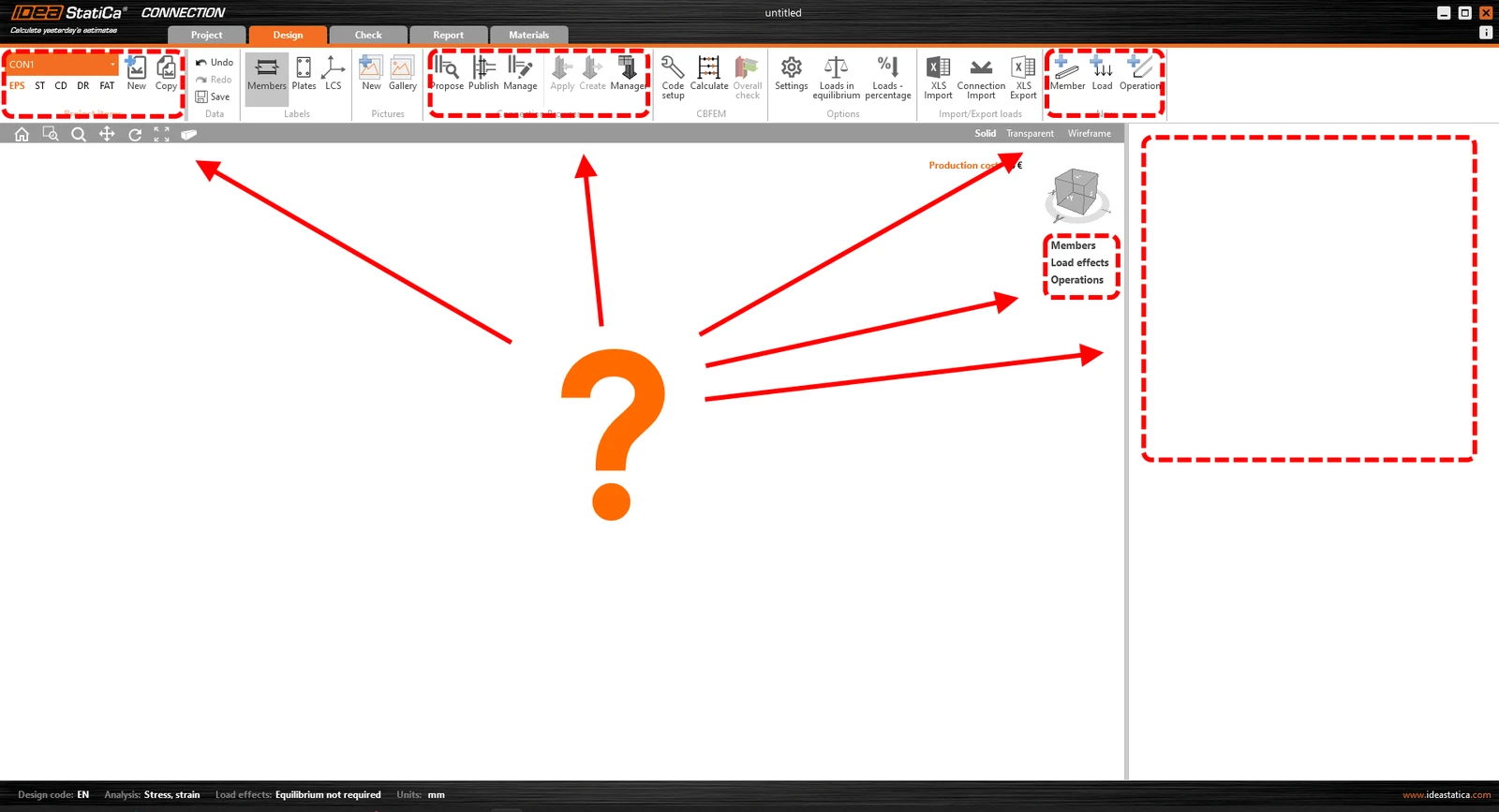Activate the pan view tool

107,134
